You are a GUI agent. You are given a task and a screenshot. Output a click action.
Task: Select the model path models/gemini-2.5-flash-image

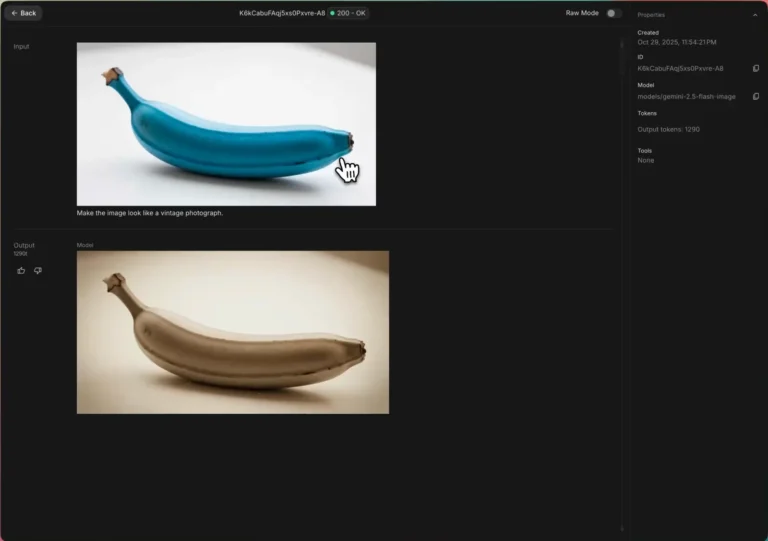[x=686, y=96]
